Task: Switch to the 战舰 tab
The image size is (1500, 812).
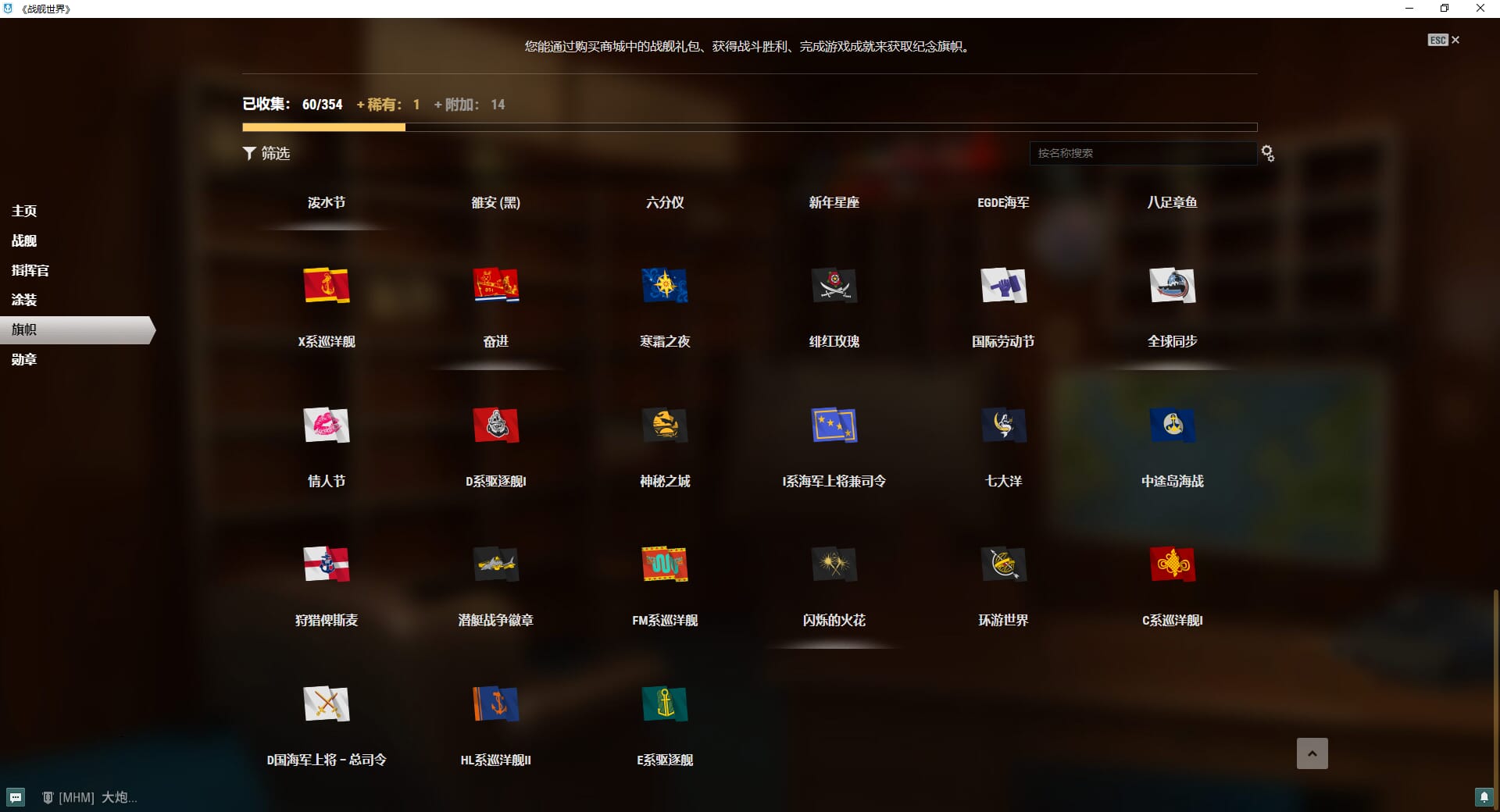Action: click(24, 241)
